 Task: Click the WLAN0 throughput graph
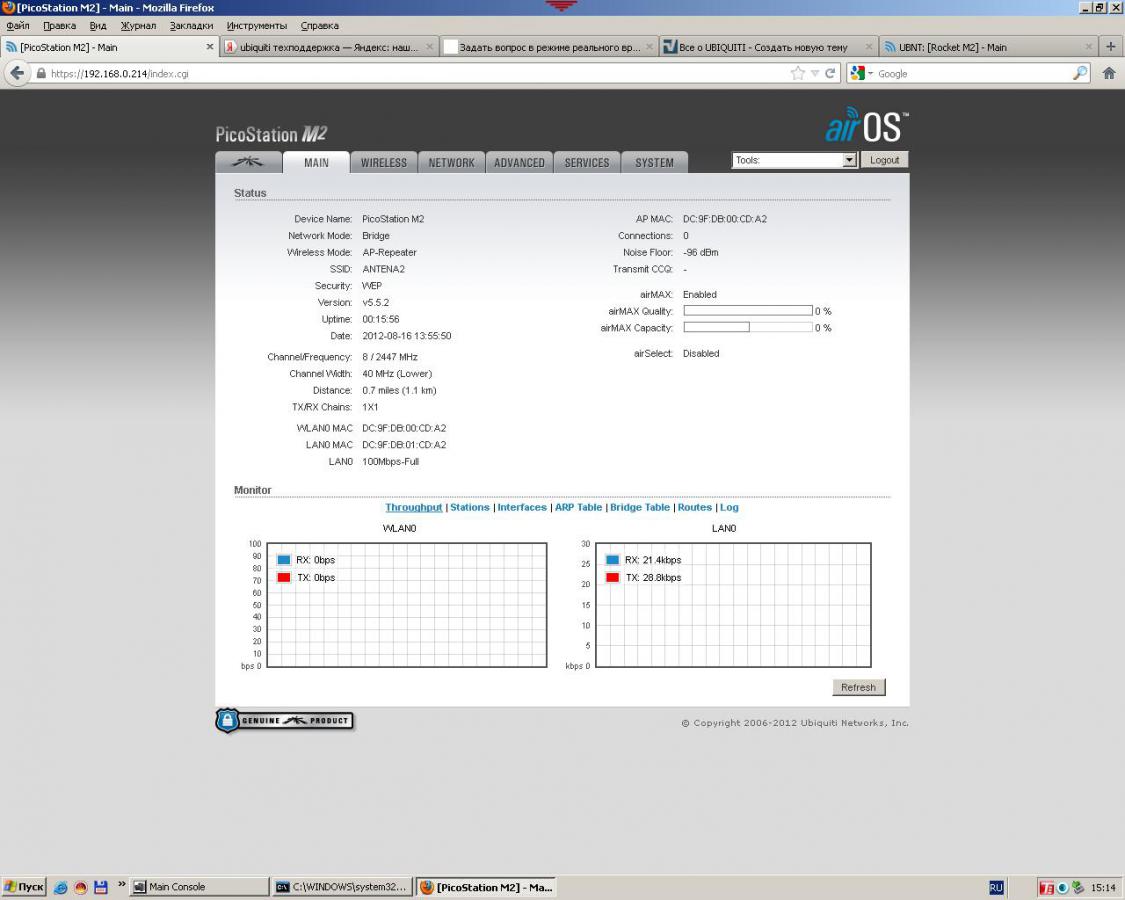point(407,605)
